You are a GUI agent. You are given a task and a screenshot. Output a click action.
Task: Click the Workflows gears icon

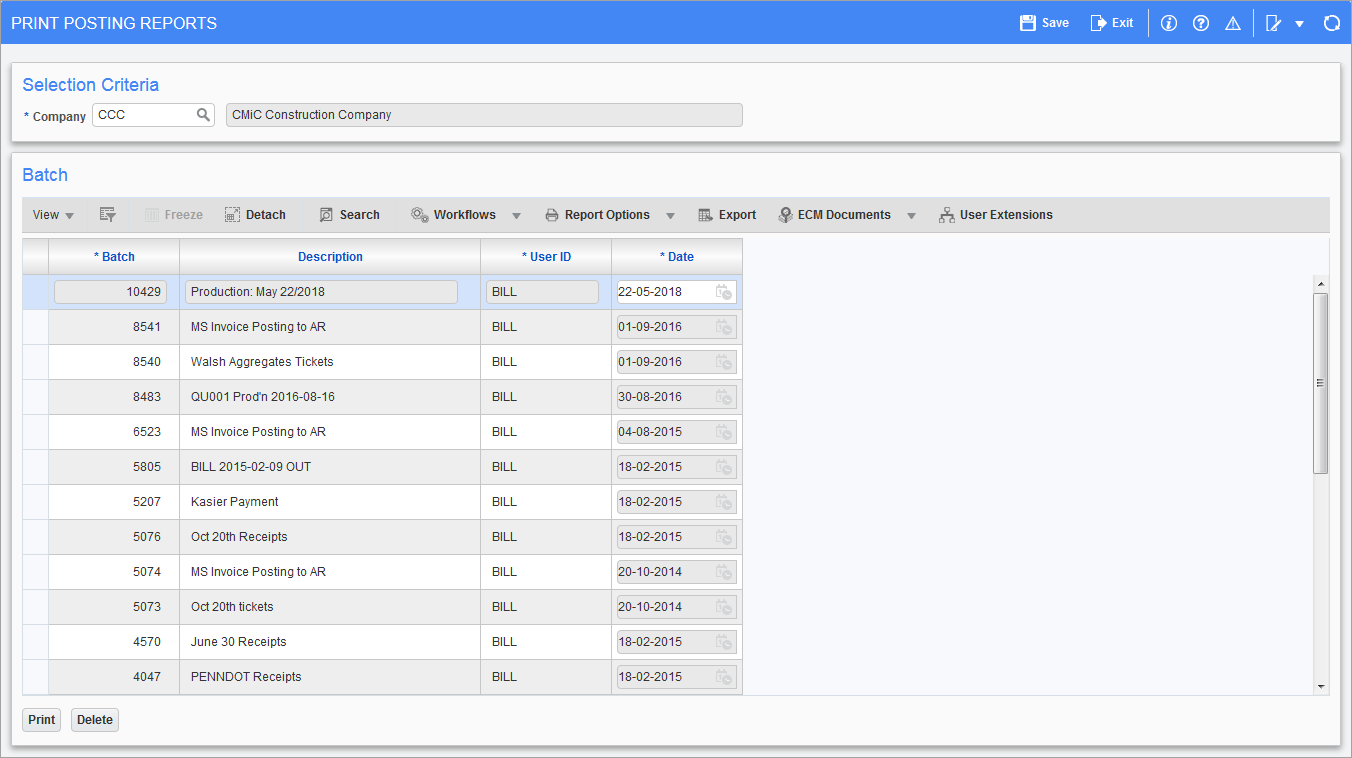click(x=420, y=215)
